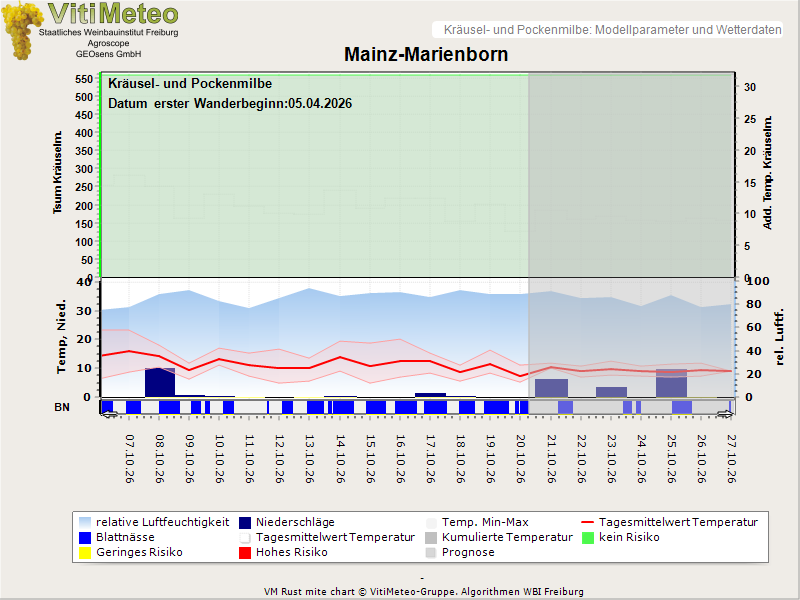Click the VitiMeteo grape cluster logo
Screen dimensions: 800x600
tap(21, 31)
